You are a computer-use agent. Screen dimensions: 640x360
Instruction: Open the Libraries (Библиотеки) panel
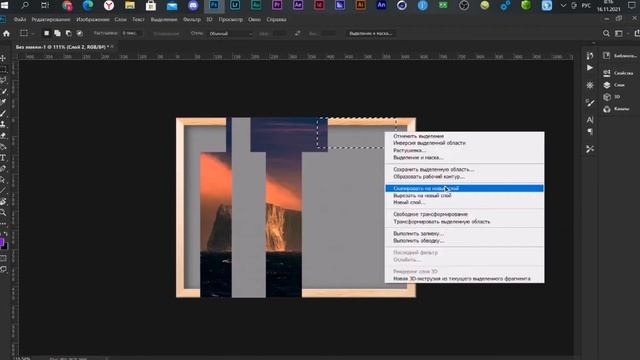click(x=620, y=56)
